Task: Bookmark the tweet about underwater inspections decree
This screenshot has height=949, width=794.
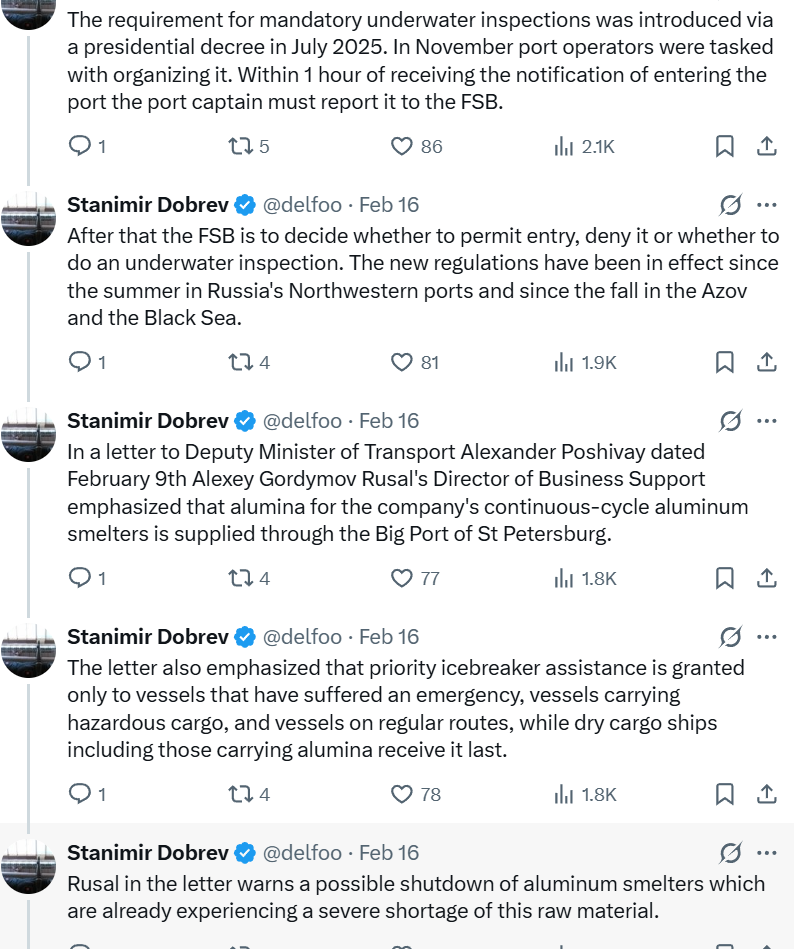Action: pyautogui.click(x=725, y=147)
